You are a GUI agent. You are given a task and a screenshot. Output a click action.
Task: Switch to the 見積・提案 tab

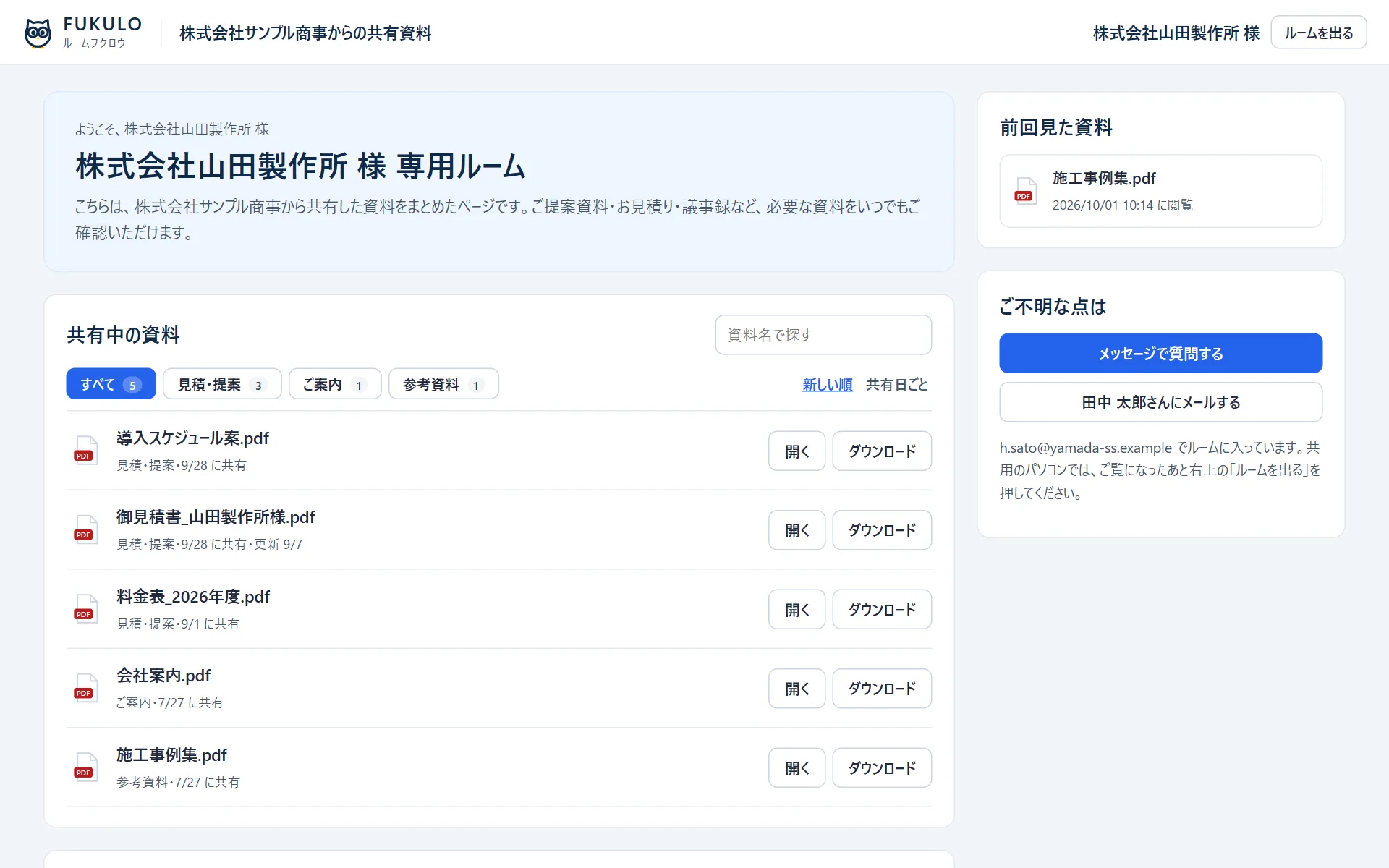[x=222, y=384]
